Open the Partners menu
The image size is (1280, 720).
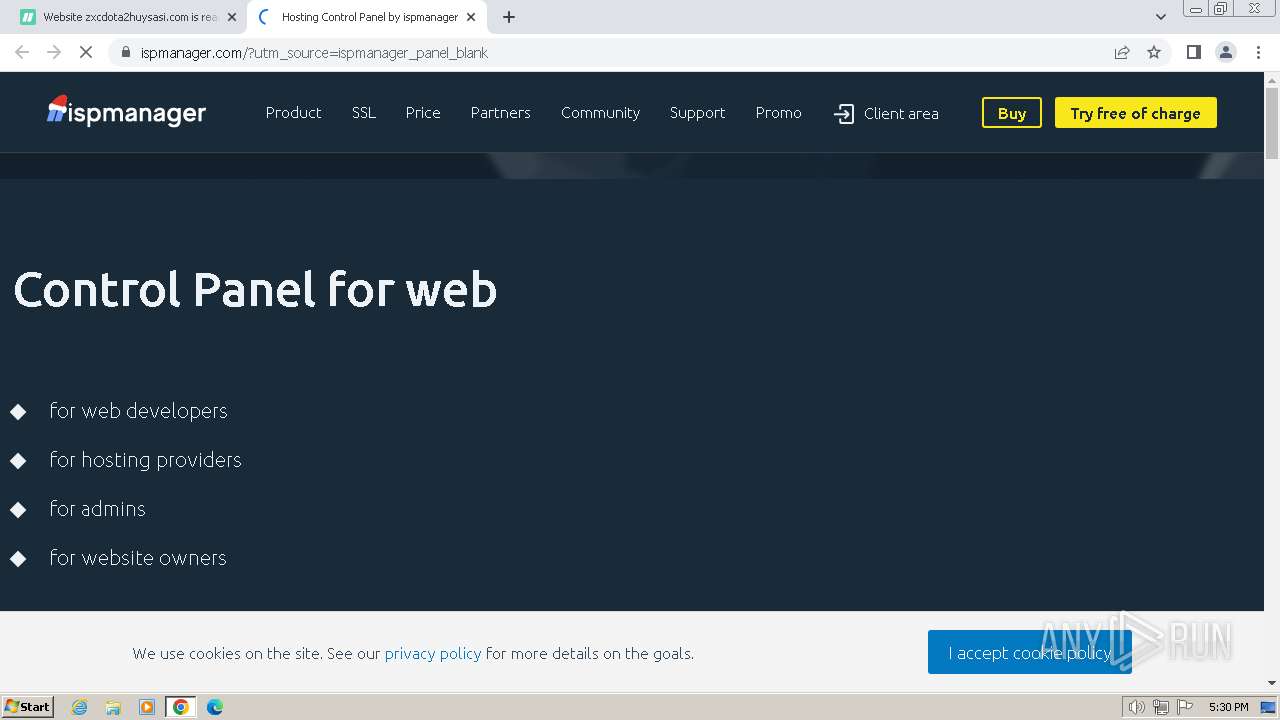[x=501, y=113]
